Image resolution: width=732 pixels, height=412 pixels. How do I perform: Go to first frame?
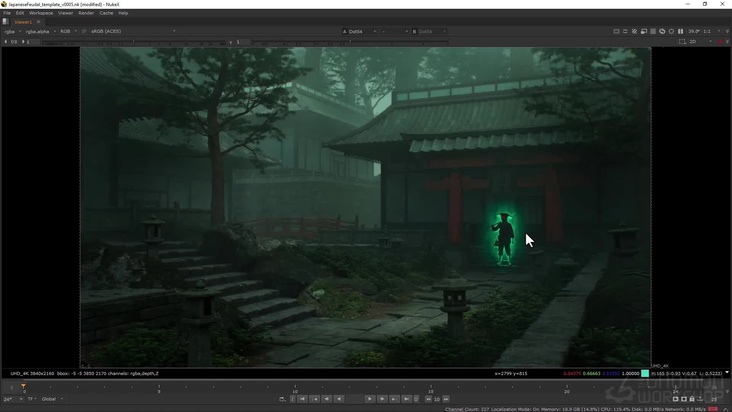click(303, 399)
